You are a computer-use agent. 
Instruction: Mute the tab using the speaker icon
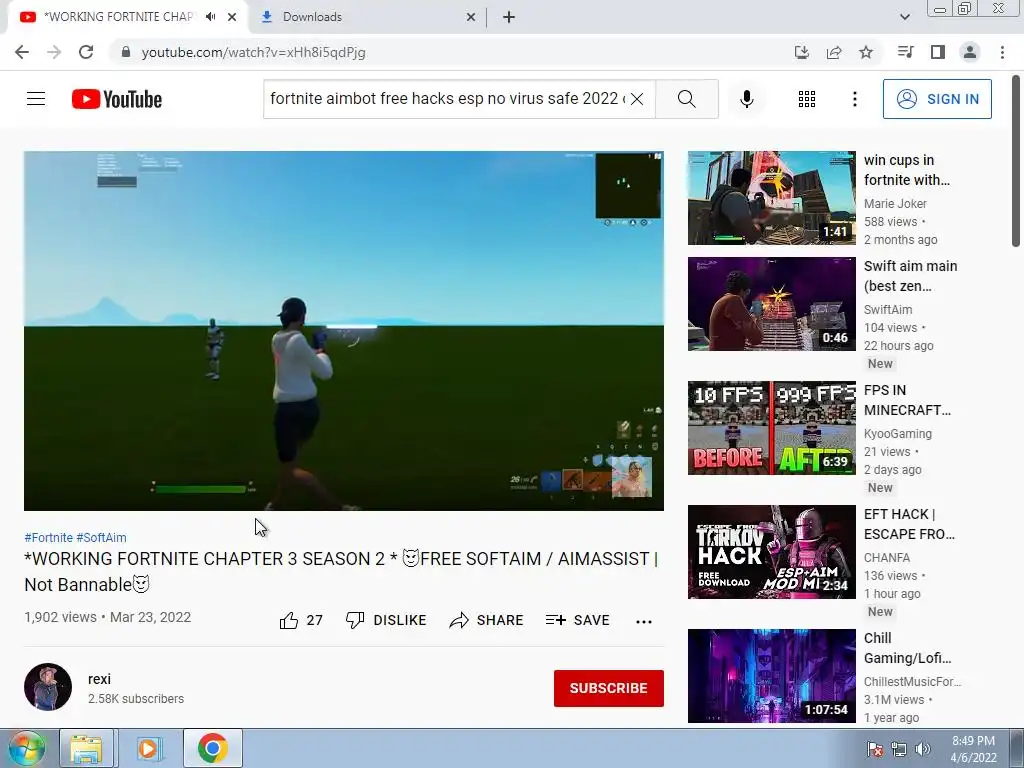pyautogui.click(x=210, y=17)
